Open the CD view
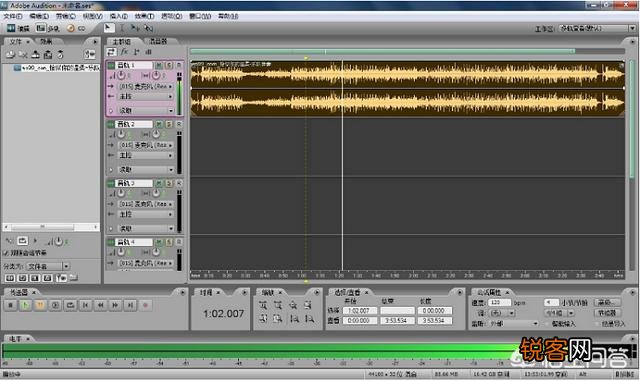640x381 pixels. point(76,28)
